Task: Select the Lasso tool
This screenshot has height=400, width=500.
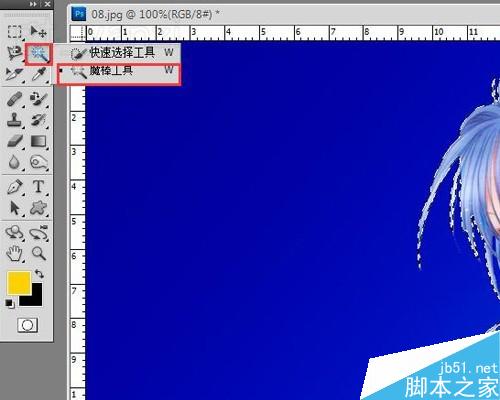Action: pos(14,53)
